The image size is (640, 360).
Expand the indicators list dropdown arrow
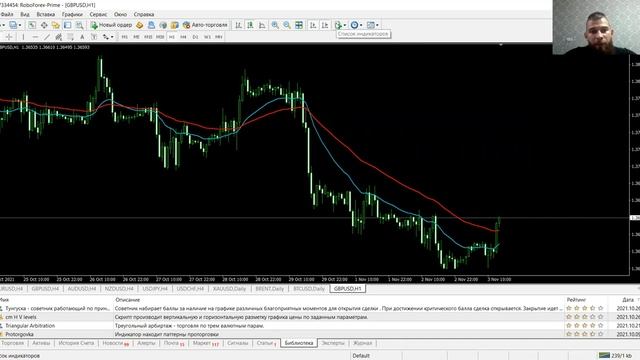345,25
